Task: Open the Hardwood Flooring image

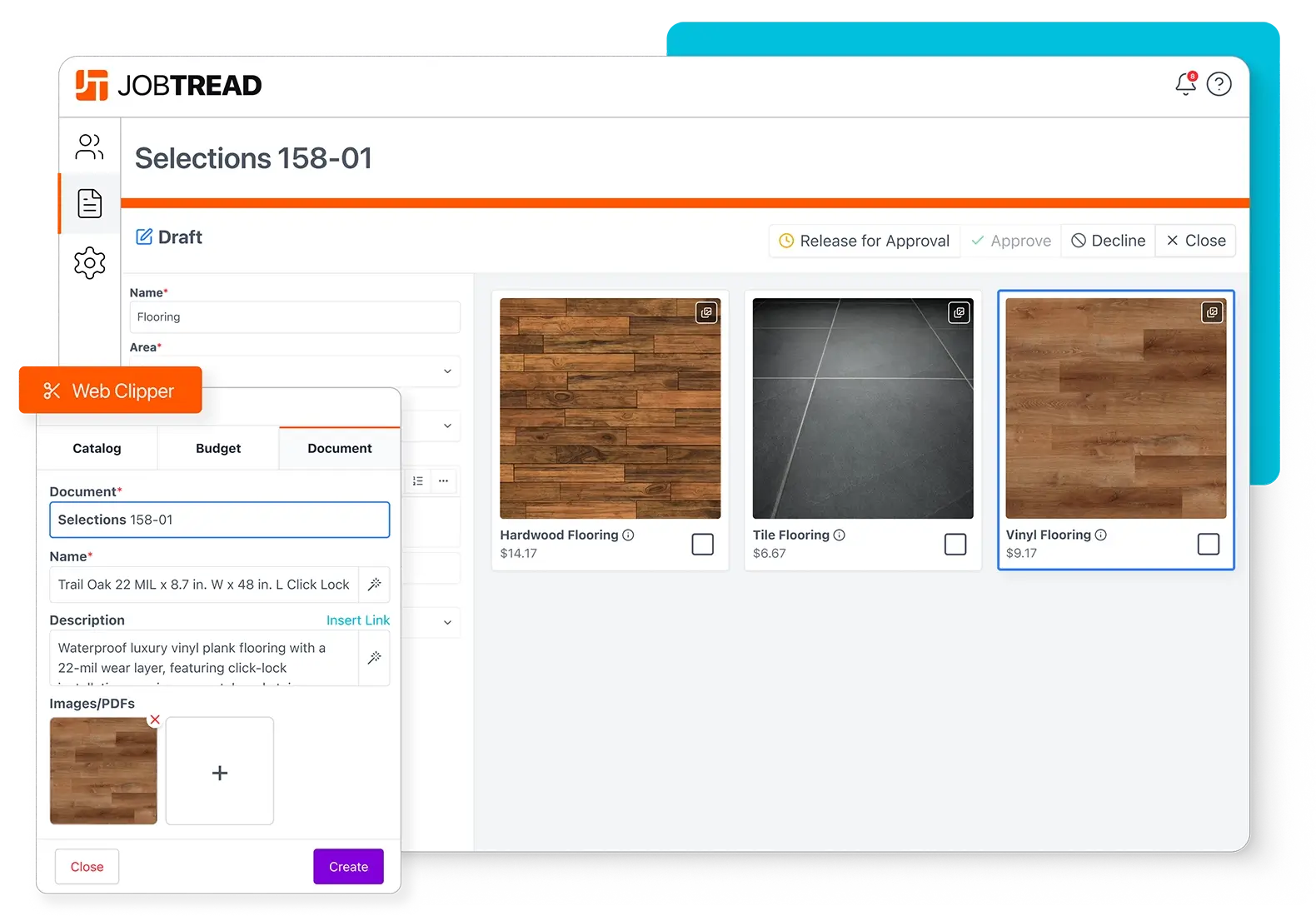Action: coord(611,408)
